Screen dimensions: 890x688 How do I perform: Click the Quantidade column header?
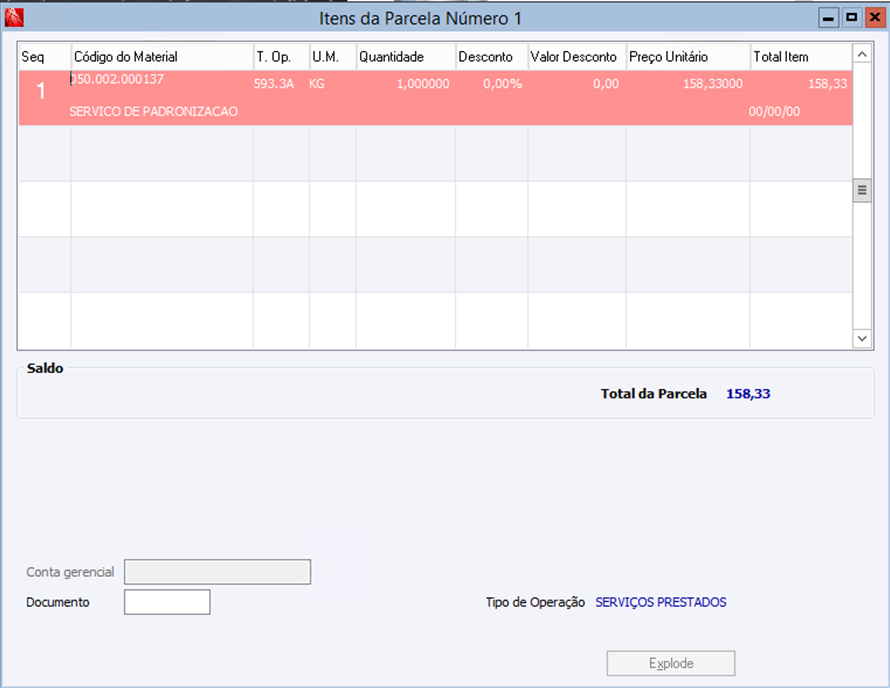(x=406, y=57)
